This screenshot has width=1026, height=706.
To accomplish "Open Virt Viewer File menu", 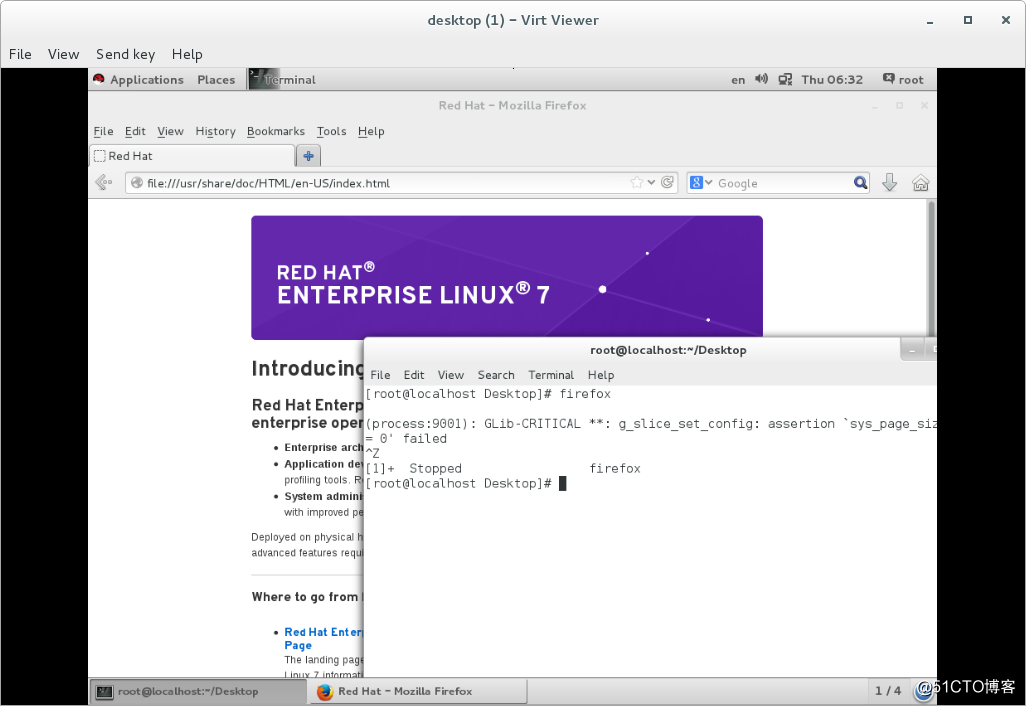I will point(20,54).
